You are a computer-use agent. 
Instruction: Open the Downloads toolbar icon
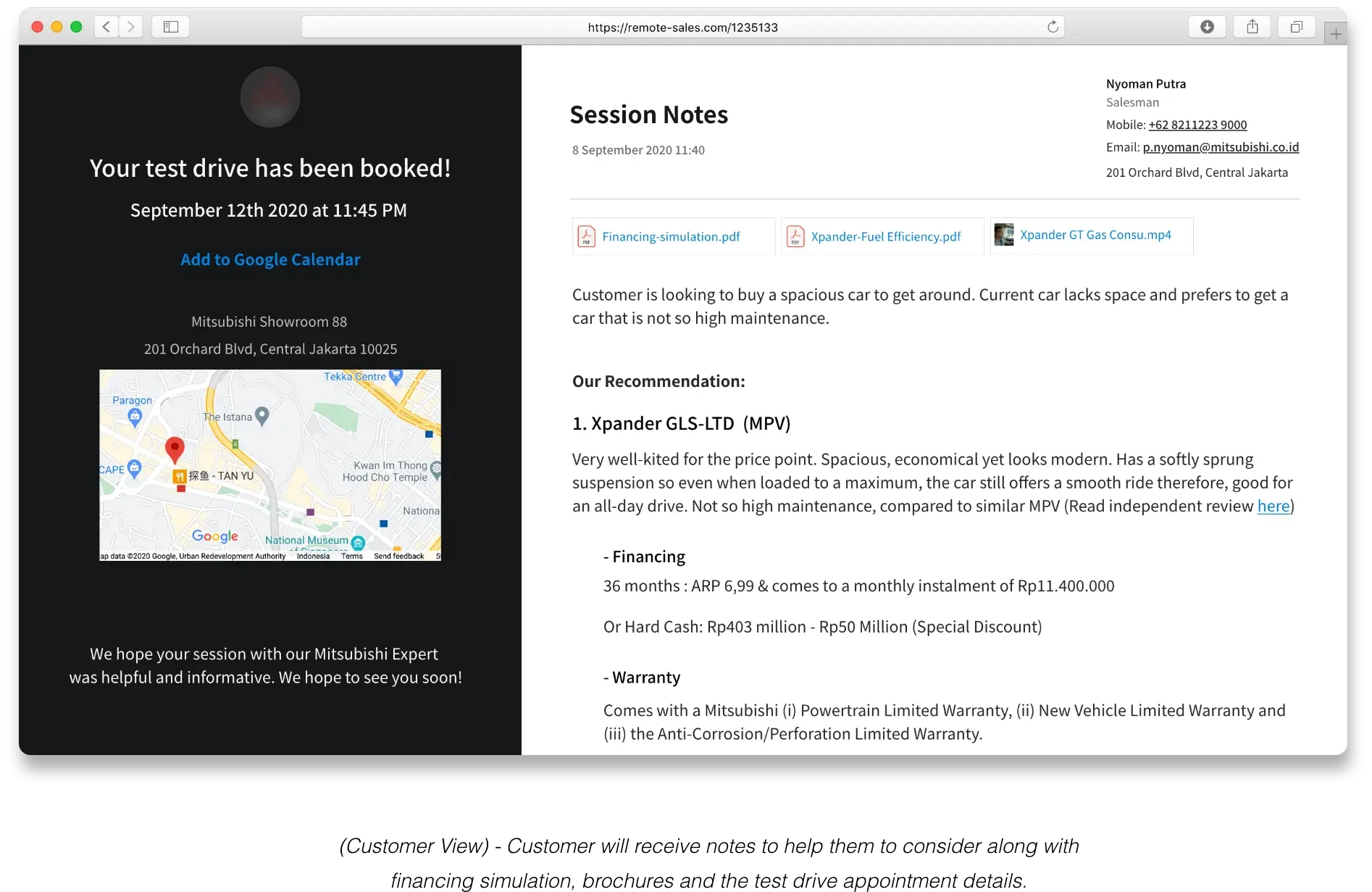(1207, 27)
